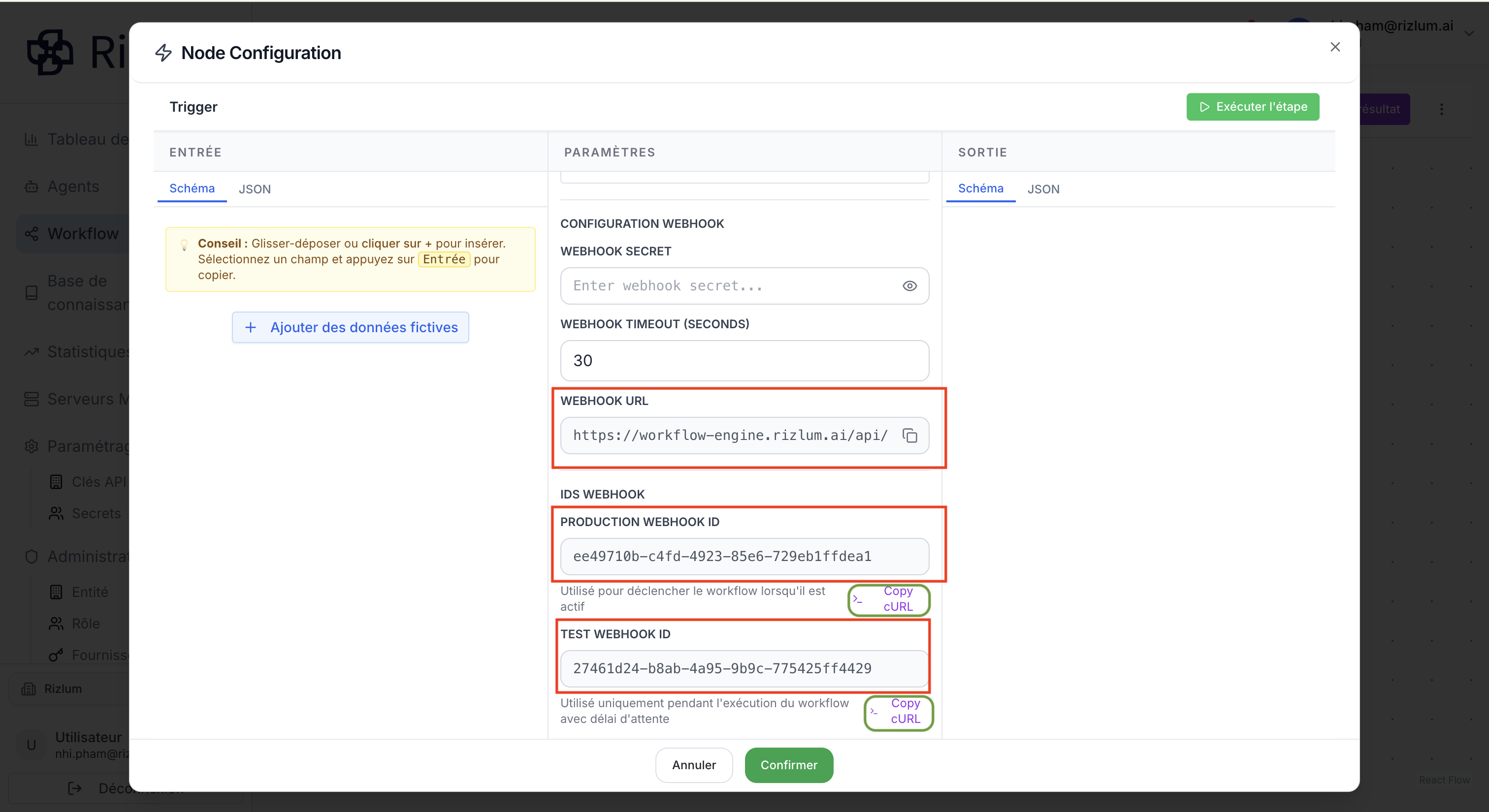This screenshot has width=1489, height=812.
Task: Click the Agents robot icon
Action: (31, 187)
